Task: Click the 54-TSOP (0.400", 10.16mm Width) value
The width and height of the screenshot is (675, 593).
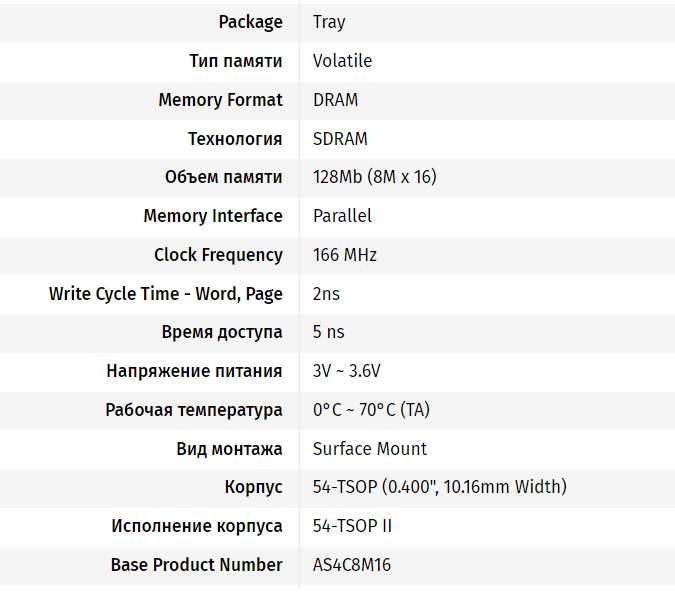Action: (439, 487)
